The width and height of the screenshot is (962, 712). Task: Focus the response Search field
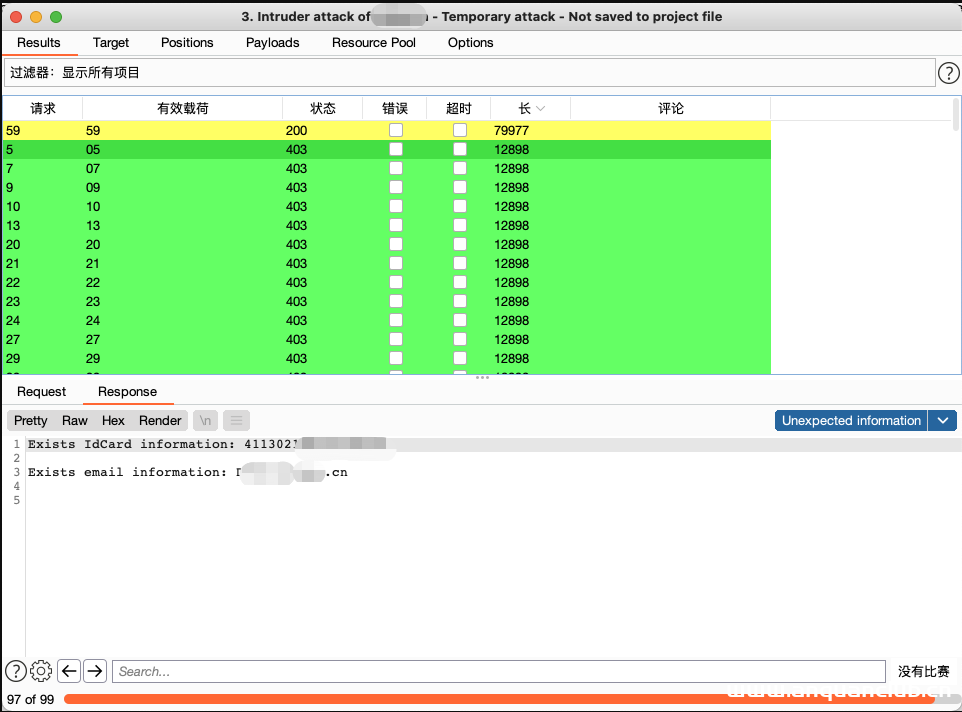499,672
